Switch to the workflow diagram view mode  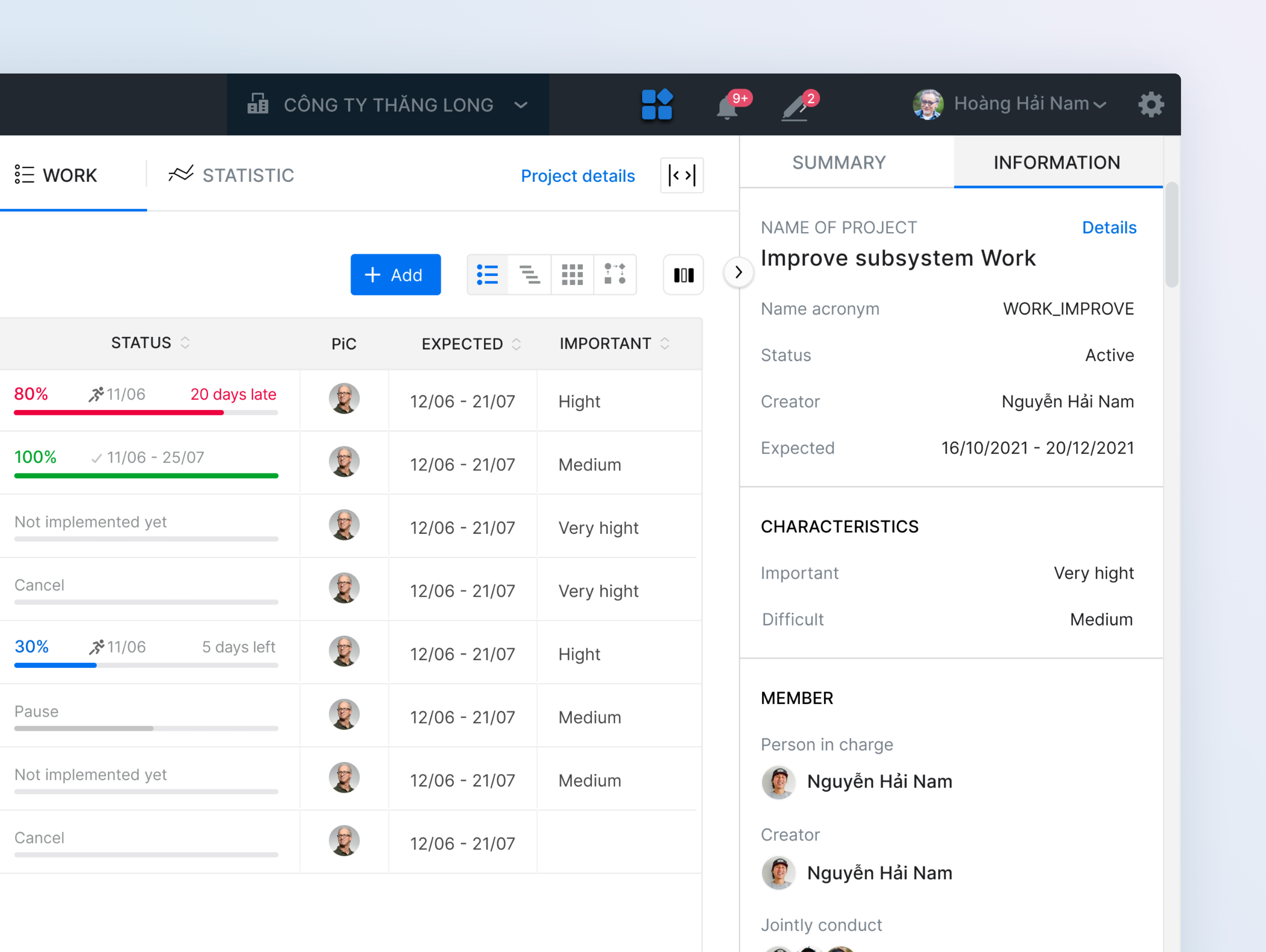(x=615, y=275)
